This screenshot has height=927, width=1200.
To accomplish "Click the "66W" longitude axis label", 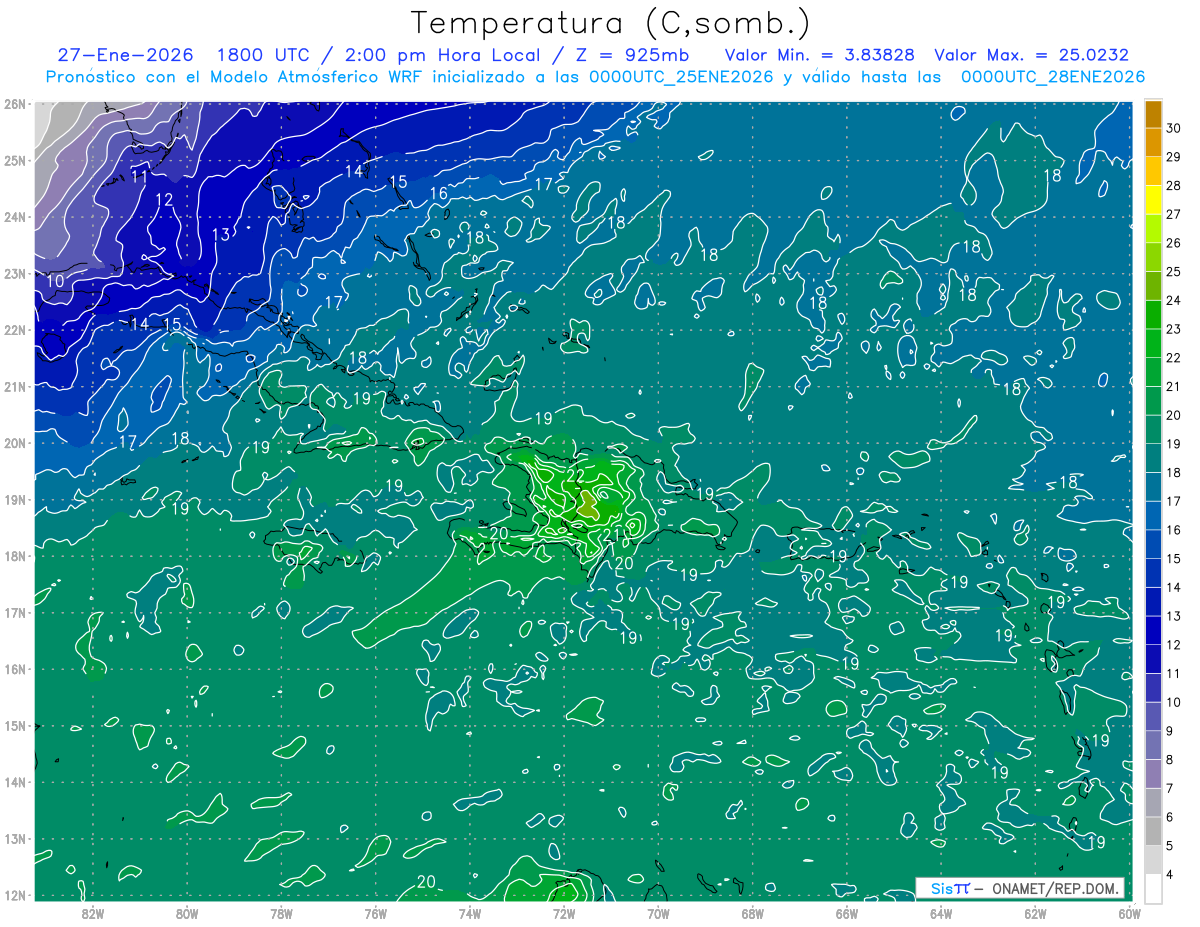I will click(x=847, y=912).
